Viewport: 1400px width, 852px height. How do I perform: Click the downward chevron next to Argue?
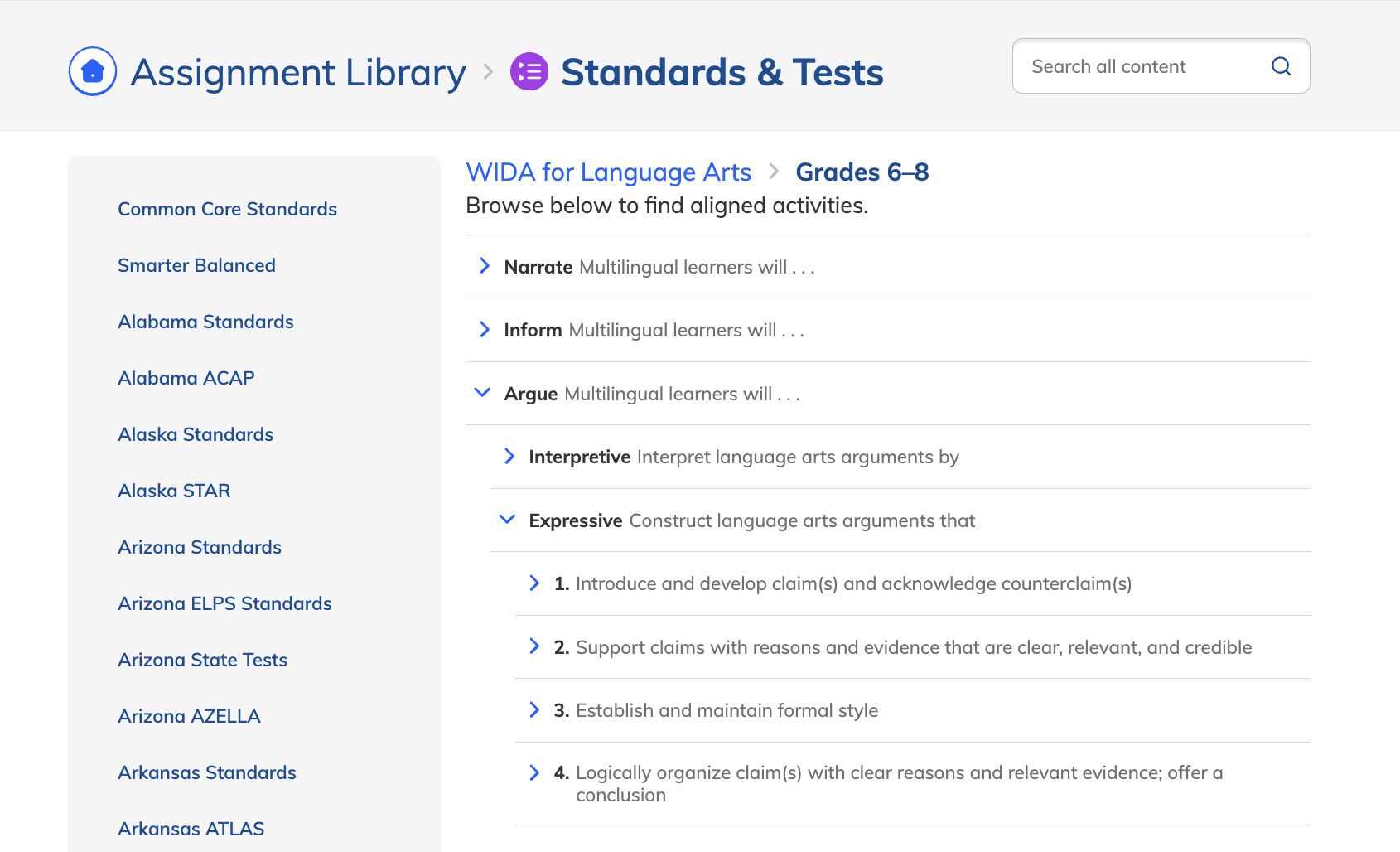coord(482,393)
